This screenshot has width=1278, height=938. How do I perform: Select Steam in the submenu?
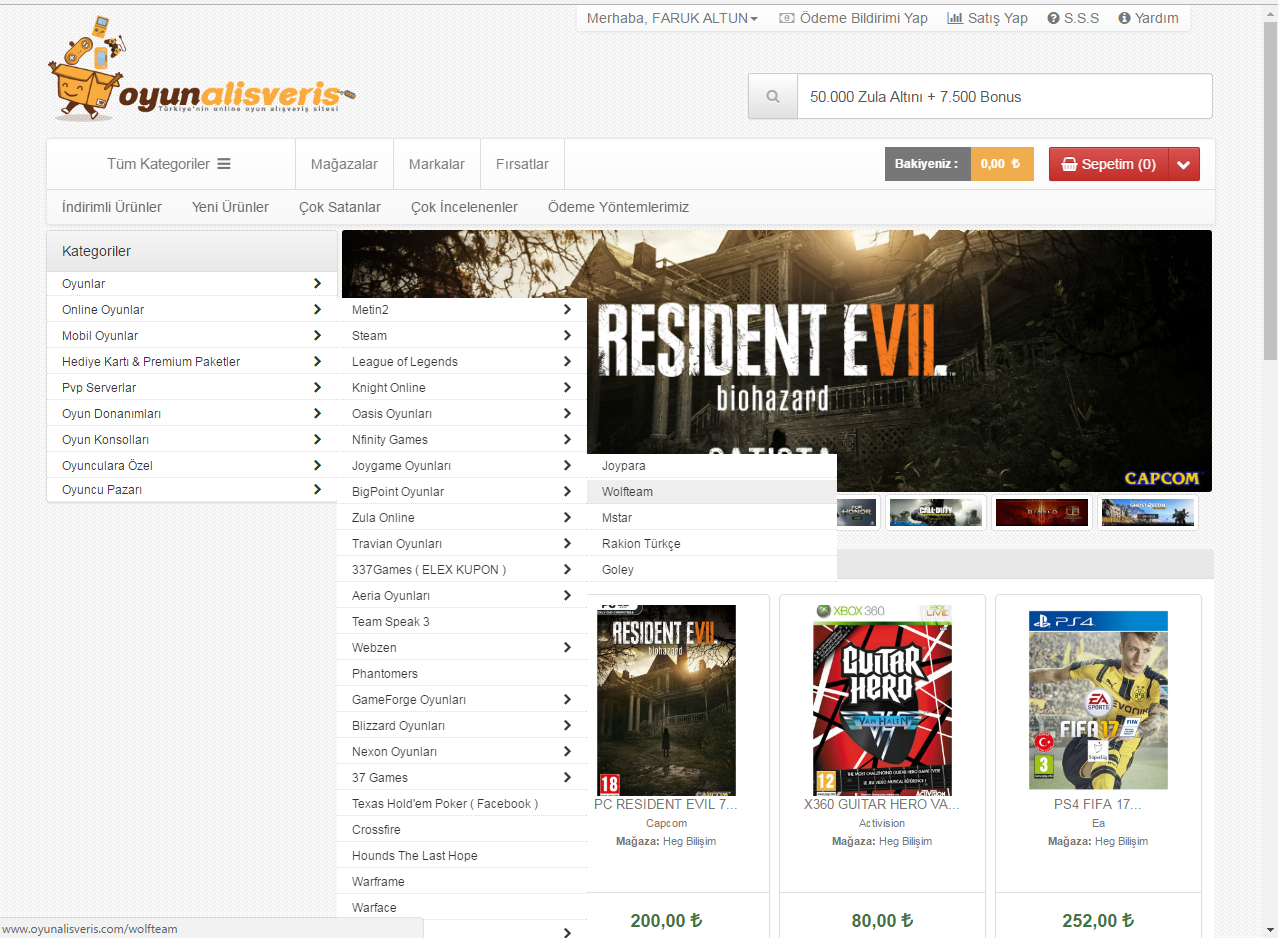click(x=462, y=336)
